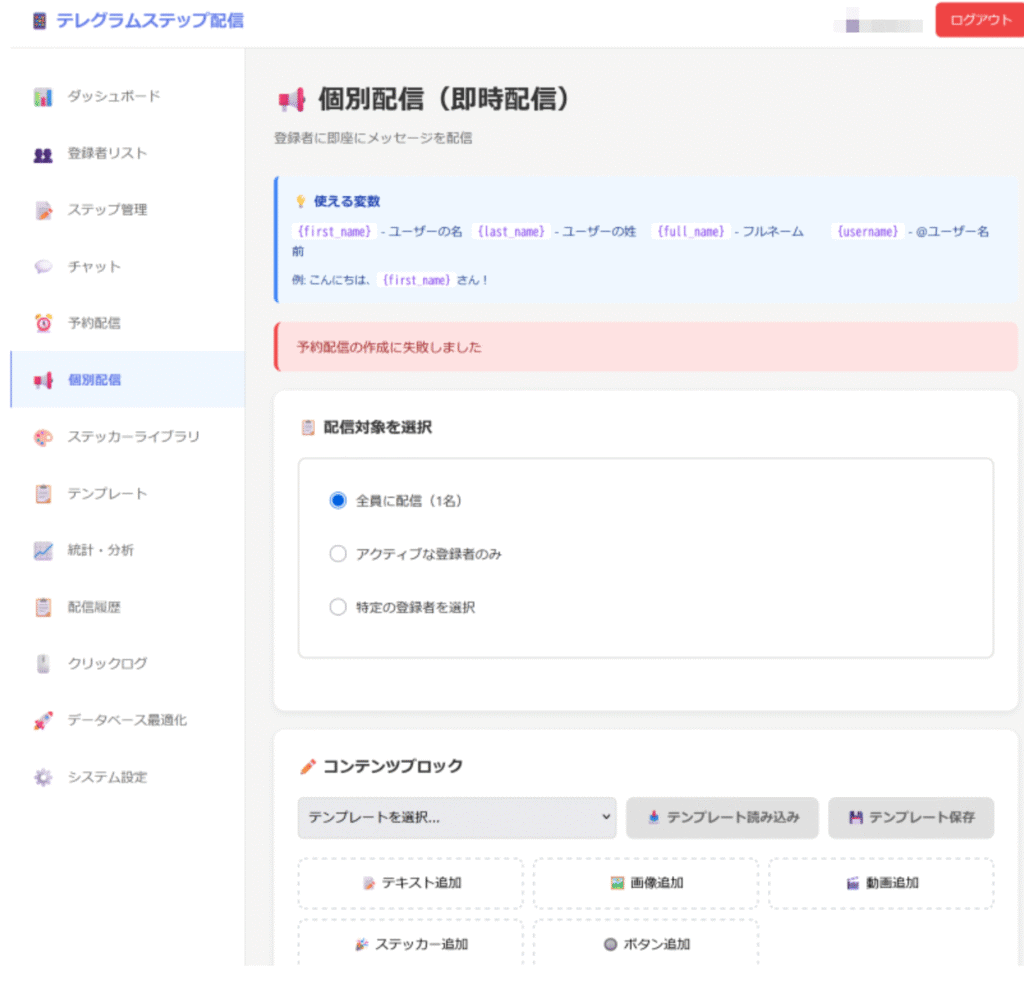This screenshot has width=1024, height=996.
Task: Click the ダッシュボード chart icon in sidebar
Action: click(x=43, y=97)
